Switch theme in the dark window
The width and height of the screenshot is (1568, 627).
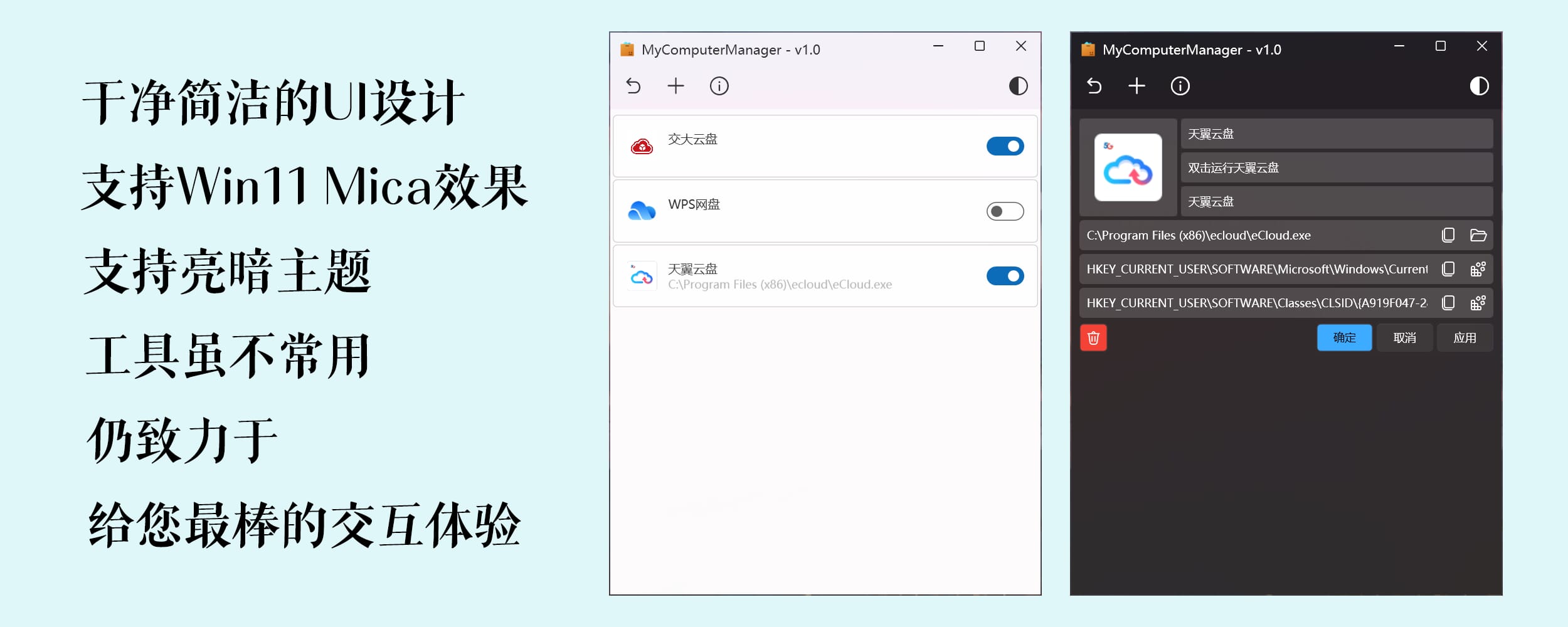coord(1479,86)
